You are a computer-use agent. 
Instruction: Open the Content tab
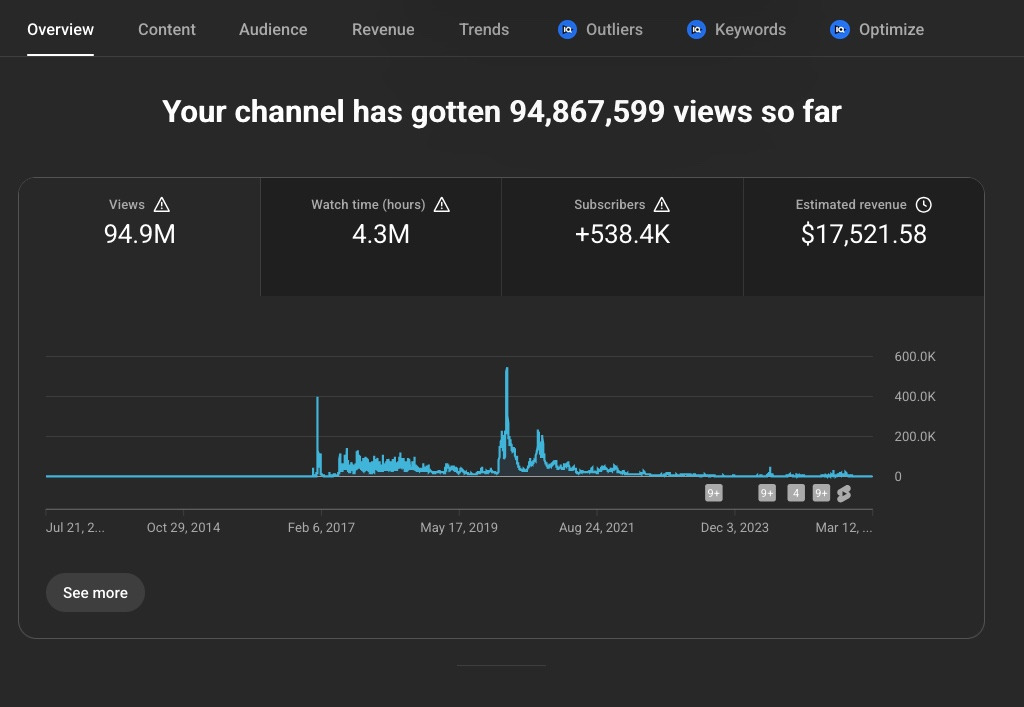point(167,30)
